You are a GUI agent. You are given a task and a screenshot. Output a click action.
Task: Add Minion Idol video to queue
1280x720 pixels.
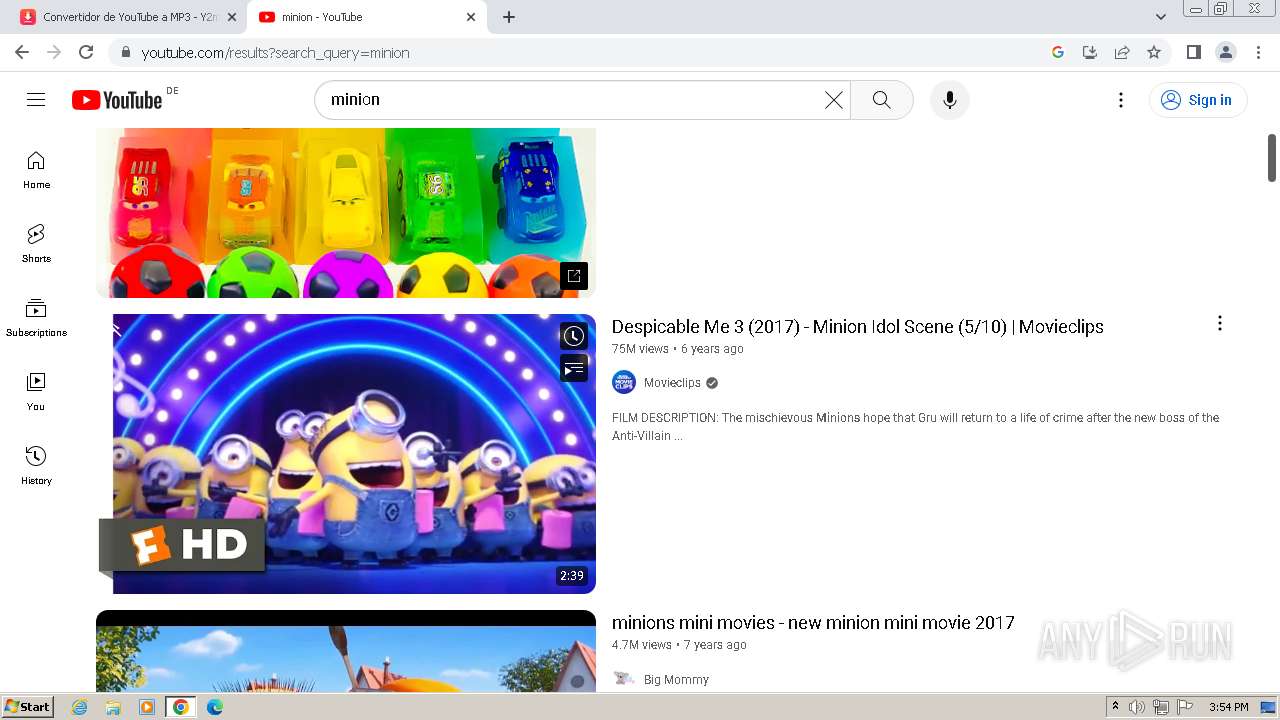[573, 369]
